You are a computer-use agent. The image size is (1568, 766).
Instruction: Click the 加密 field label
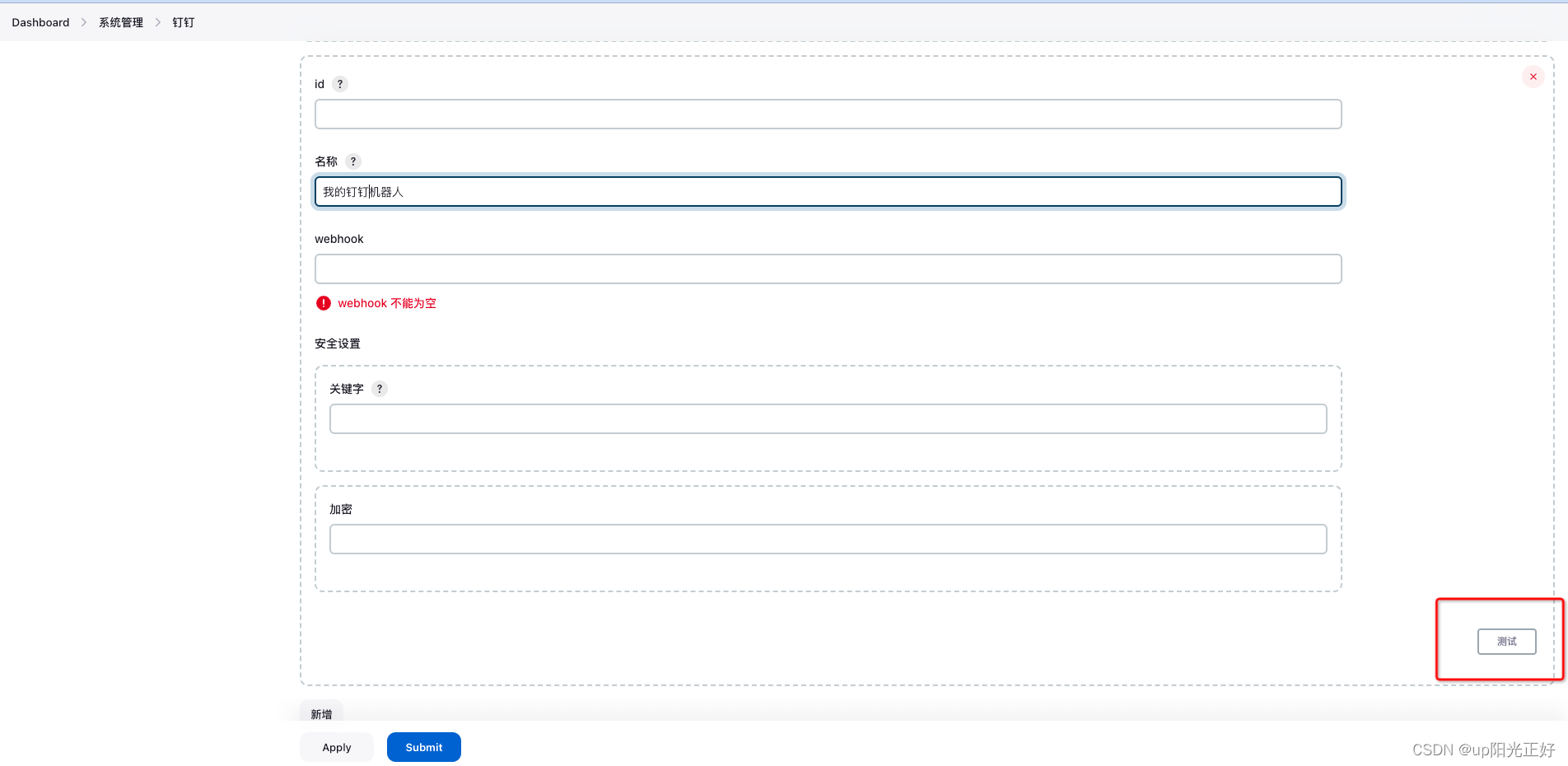click(x=341, y=509)
